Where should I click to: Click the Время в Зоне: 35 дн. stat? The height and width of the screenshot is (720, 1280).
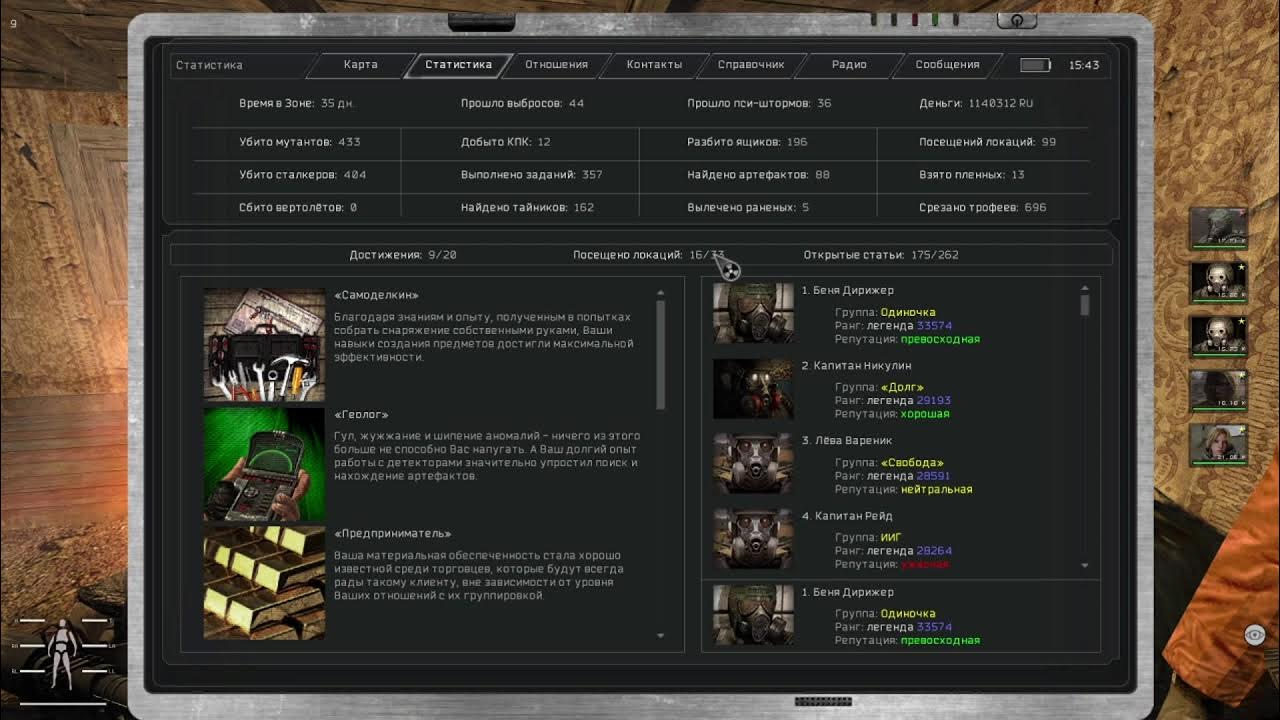tap(296, 103)
